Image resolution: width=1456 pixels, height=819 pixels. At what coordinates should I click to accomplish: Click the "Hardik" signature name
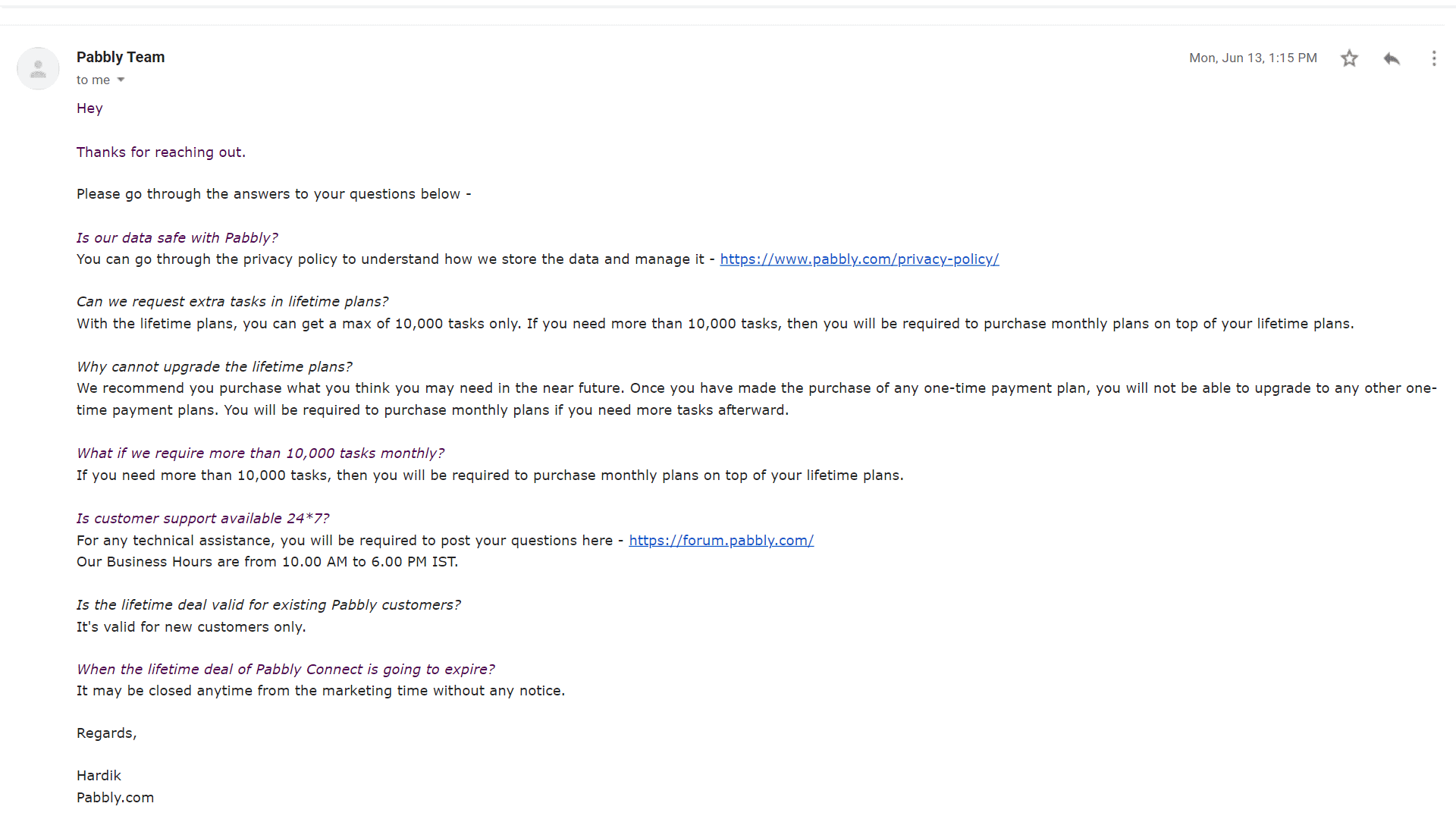pyautogui.click(x=99, y=776)
